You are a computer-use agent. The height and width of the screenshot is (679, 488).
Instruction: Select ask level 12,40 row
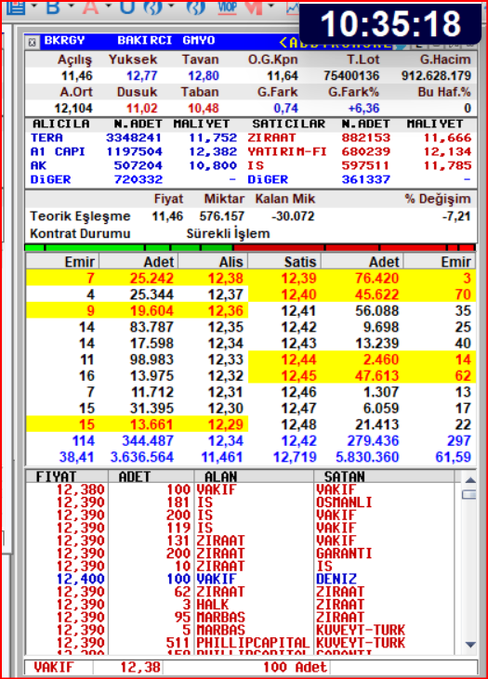tap(362, 295)
